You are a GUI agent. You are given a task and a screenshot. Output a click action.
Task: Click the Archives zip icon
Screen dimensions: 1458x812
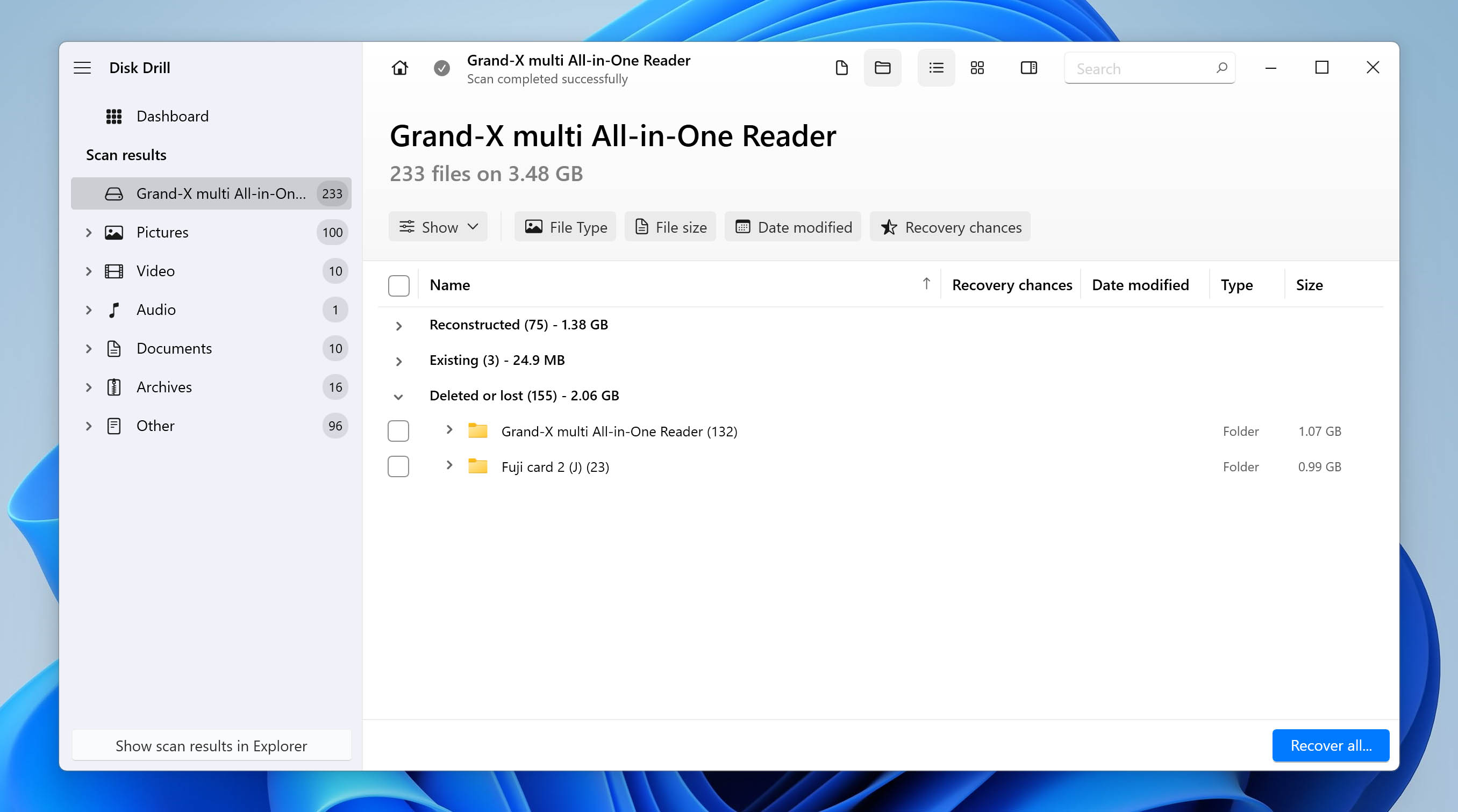[114, 387]
